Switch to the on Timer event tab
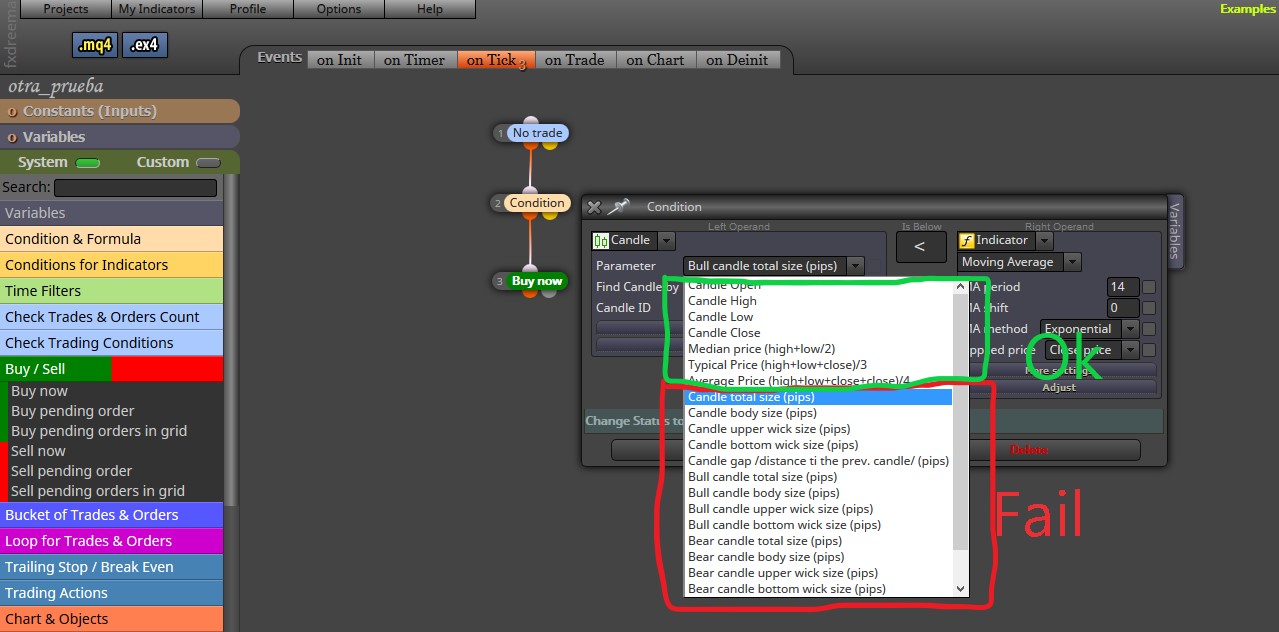The image size is (1279, 632). pyautogui.click(x=415, y=60)
